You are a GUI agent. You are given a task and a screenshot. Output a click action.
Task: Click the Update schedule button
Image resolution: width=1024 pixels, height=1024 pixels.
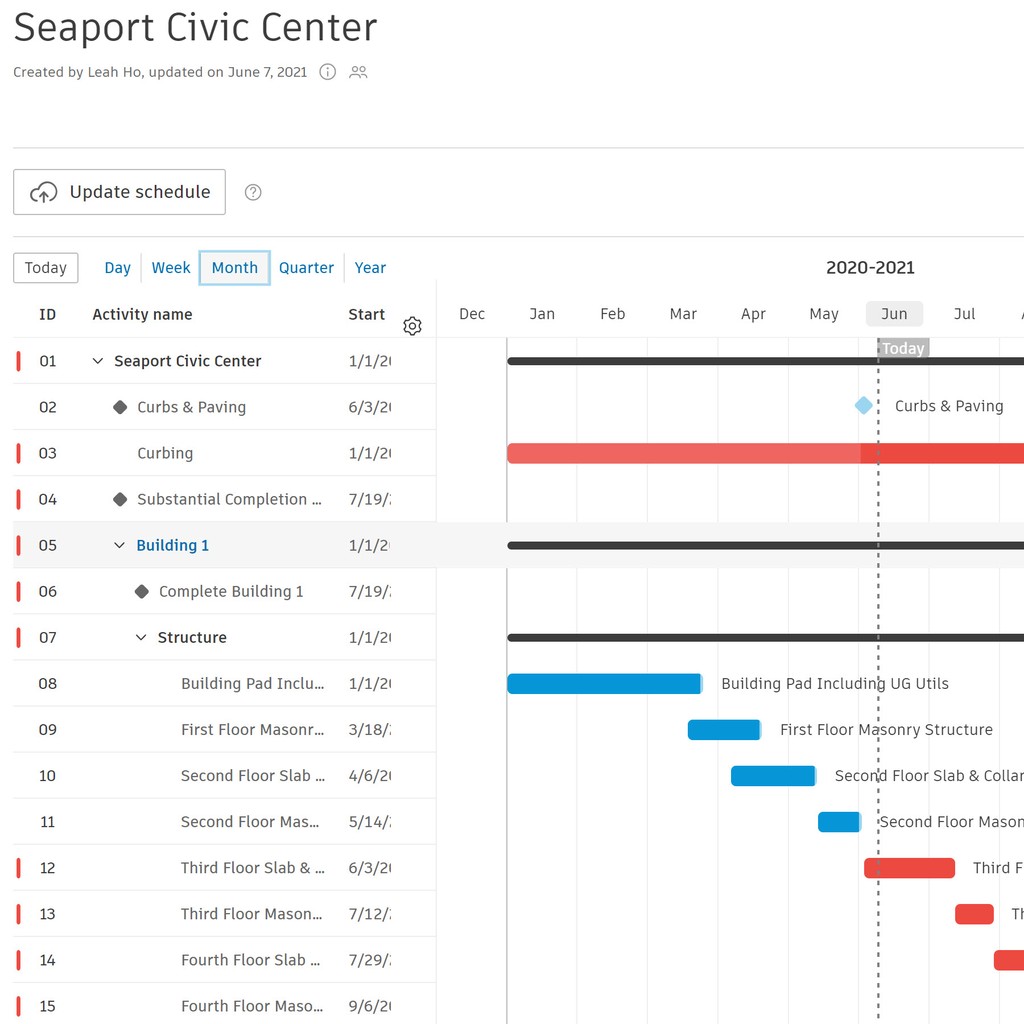pyautogui.click(x=119, y=191)
